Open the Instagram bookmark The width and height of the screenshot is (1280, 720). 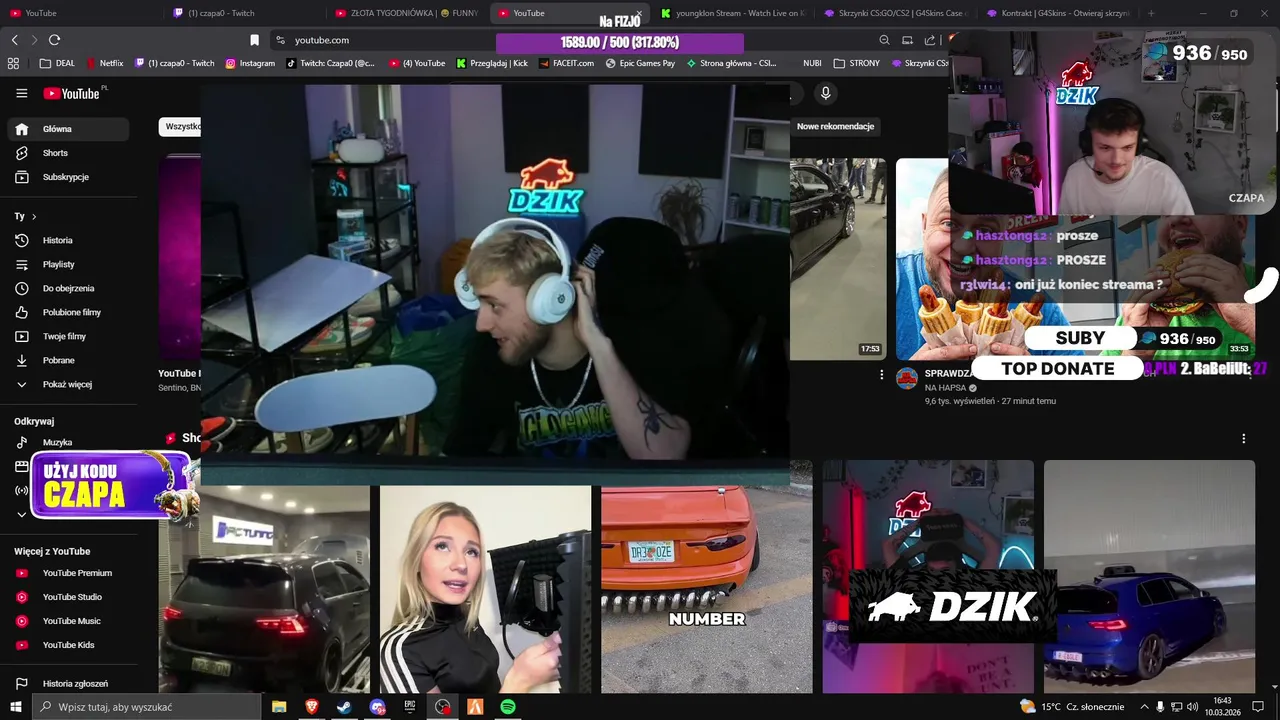tap(250, 63)
